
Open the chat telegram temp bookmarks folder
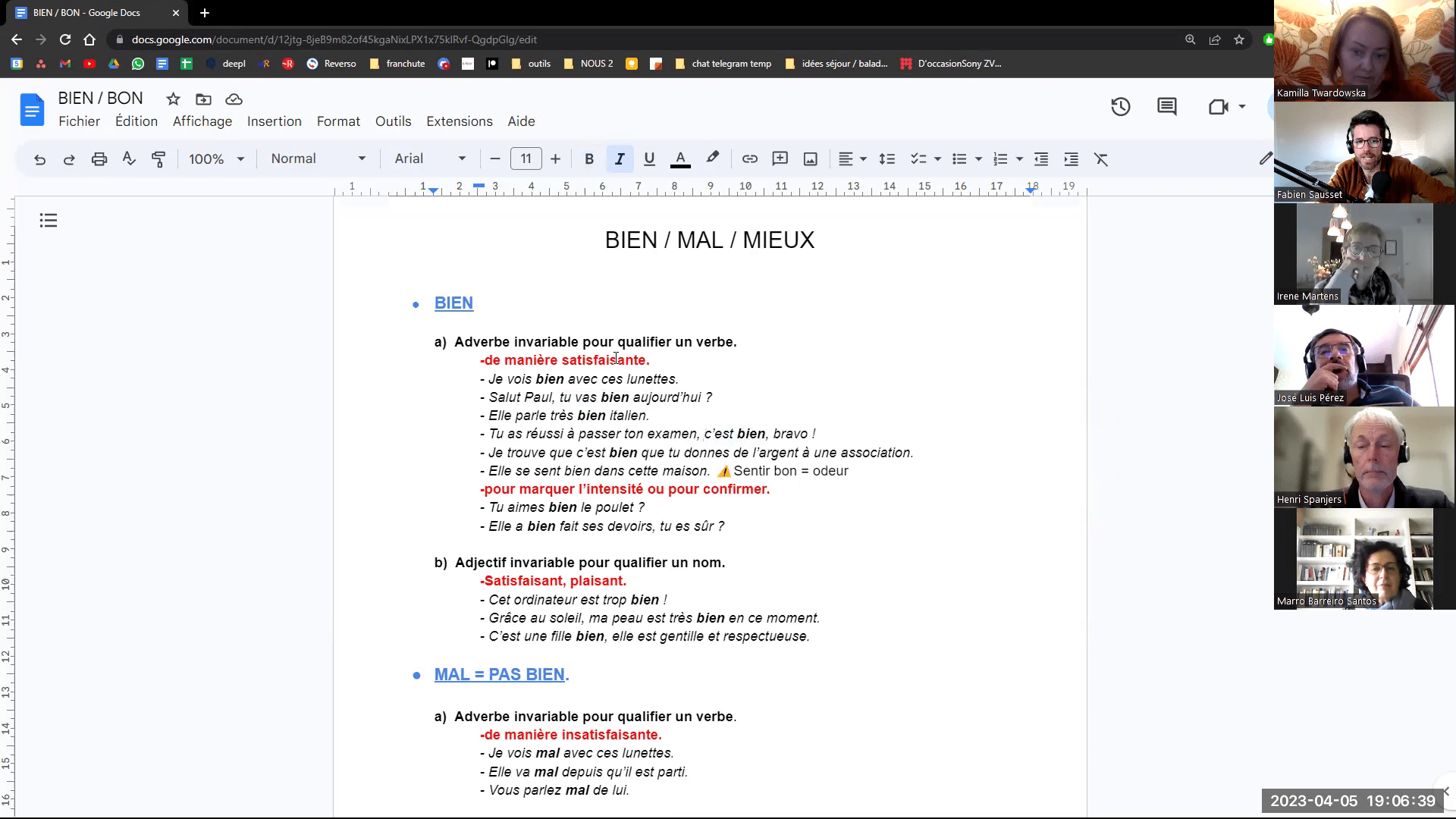(x=723, y=64)
